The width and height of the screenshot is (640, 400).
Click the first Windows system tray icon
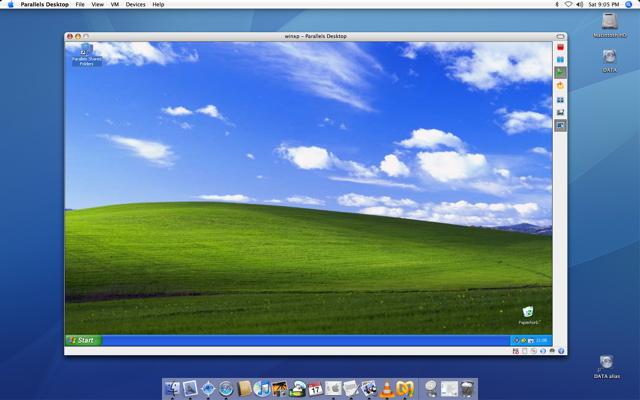tap(516, 340)
